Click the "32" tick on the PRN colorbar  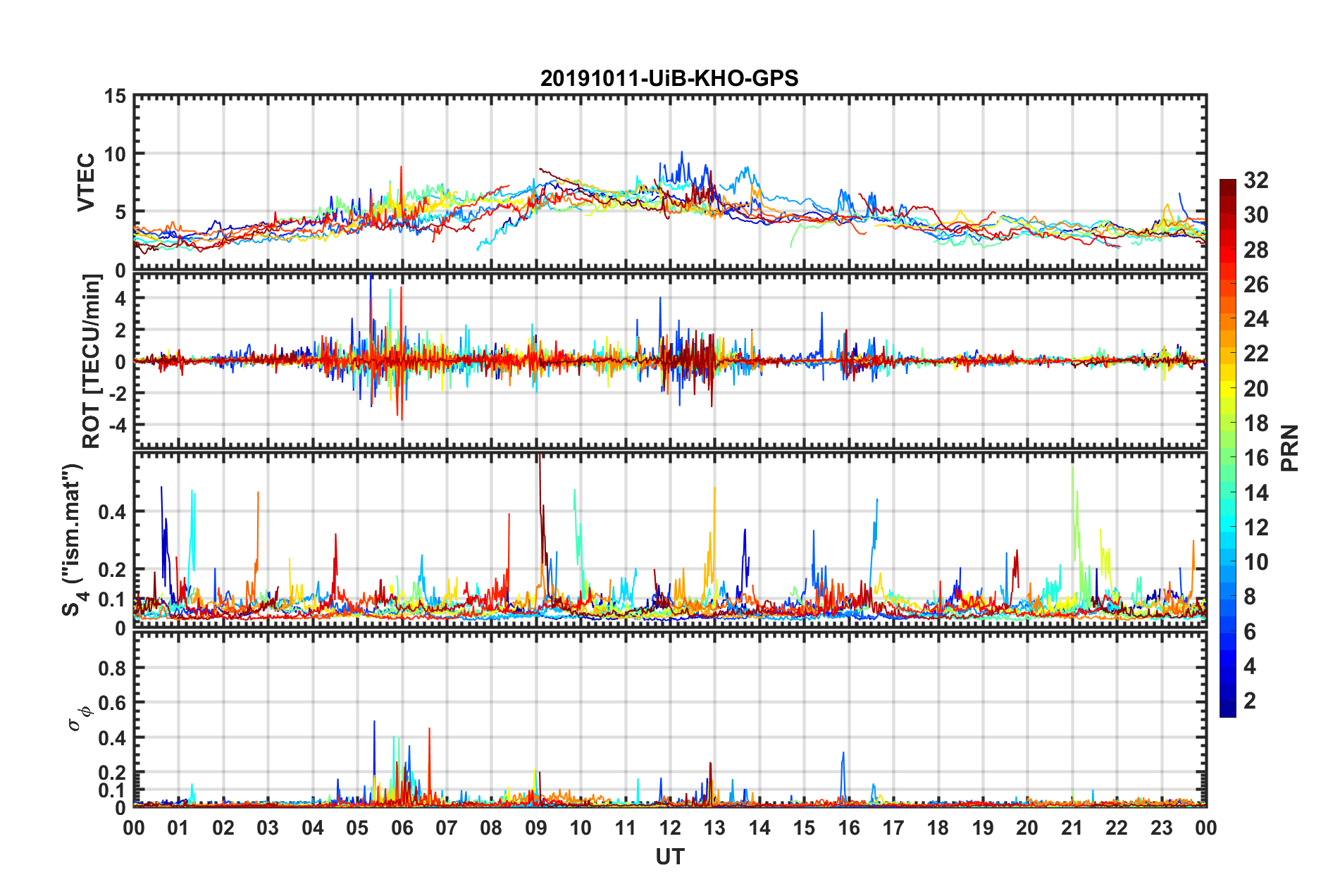coord(1256,180)
